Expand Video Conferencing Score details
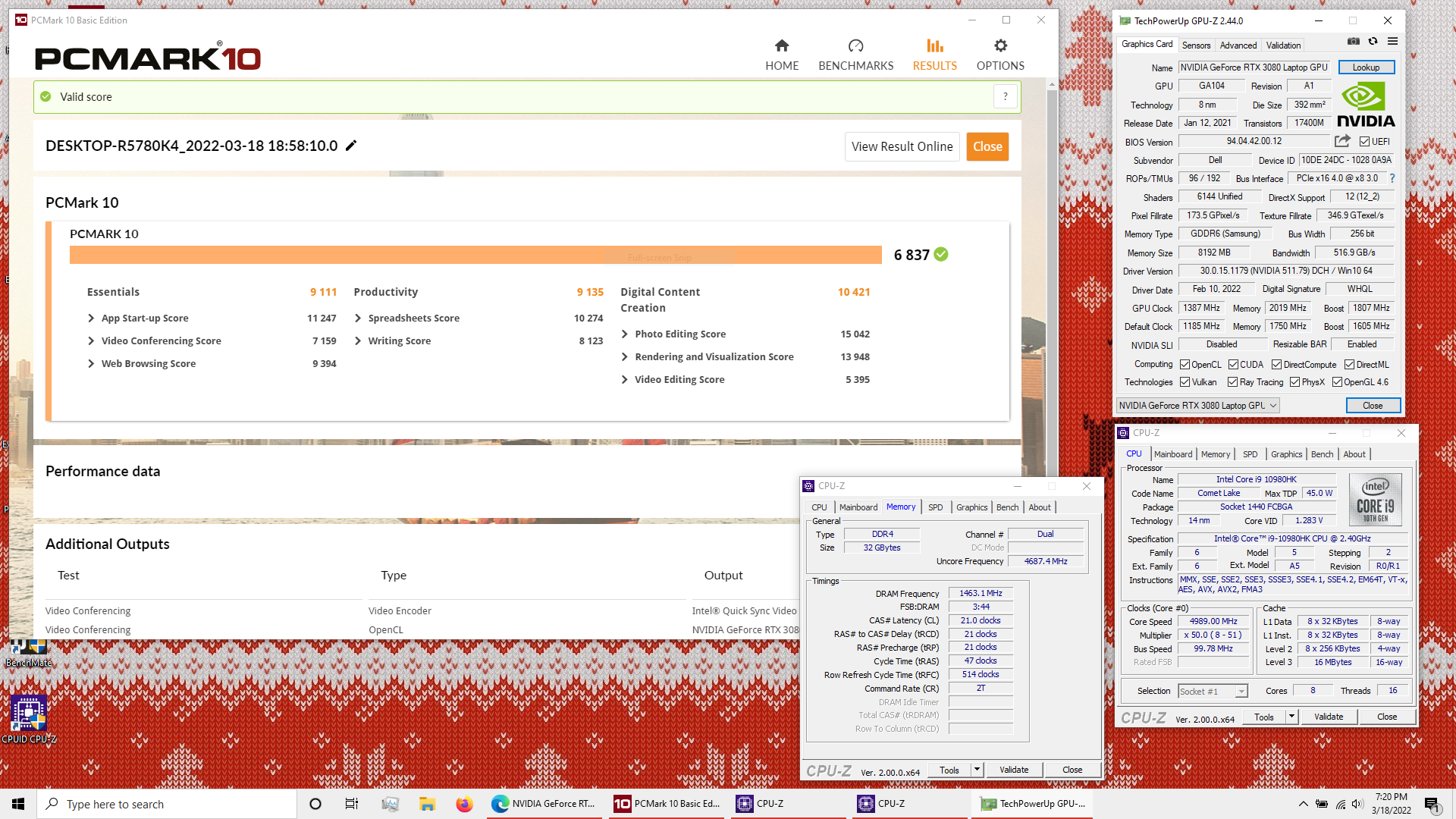The height and width of the screenshot is (819, 1456). (x=91, y=341)
